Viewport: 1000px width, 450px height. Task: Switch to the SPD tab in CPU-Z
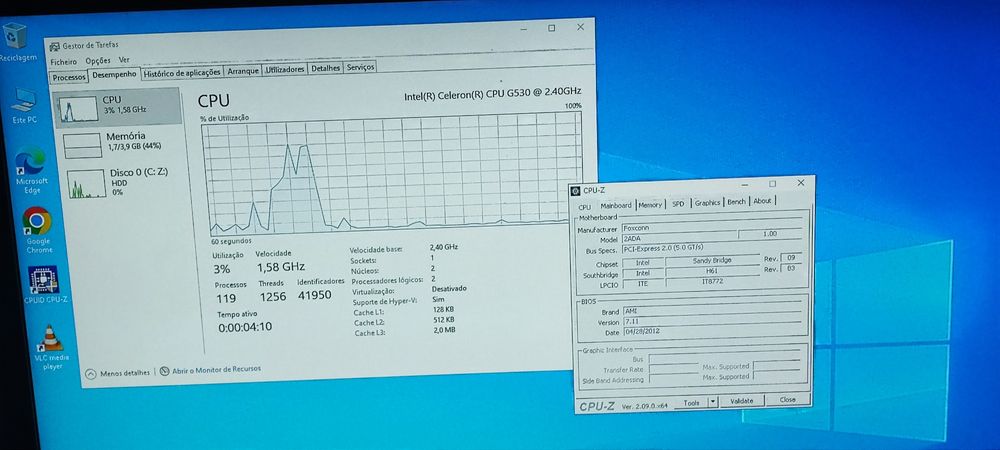678,204
